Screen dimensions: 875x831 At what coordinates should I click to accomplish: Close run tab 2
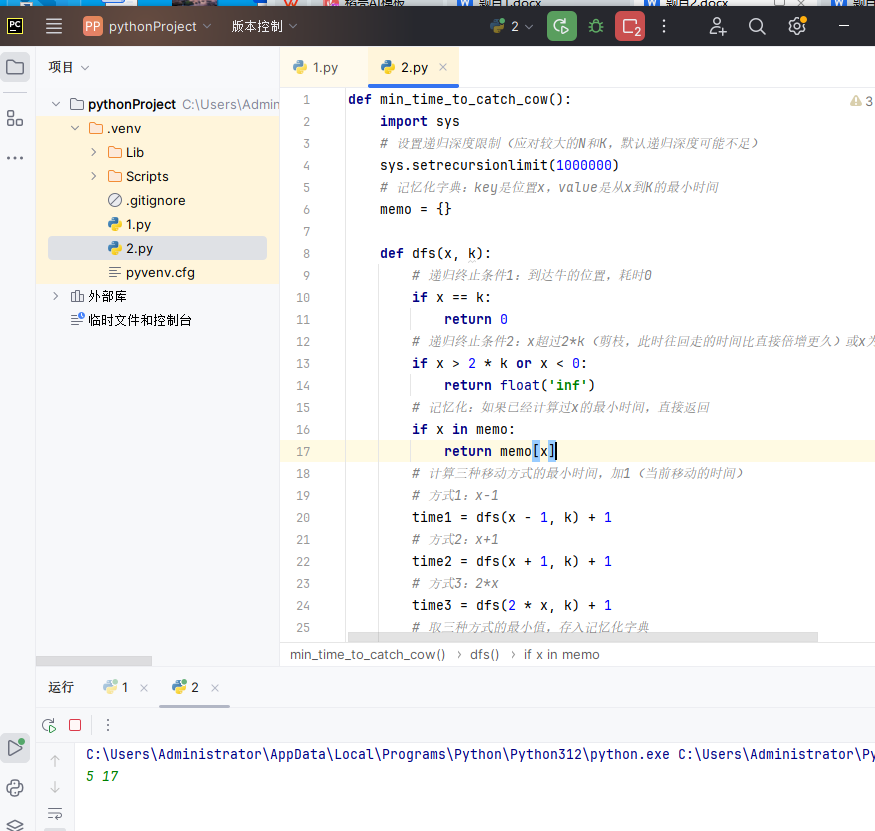(215, 688)
